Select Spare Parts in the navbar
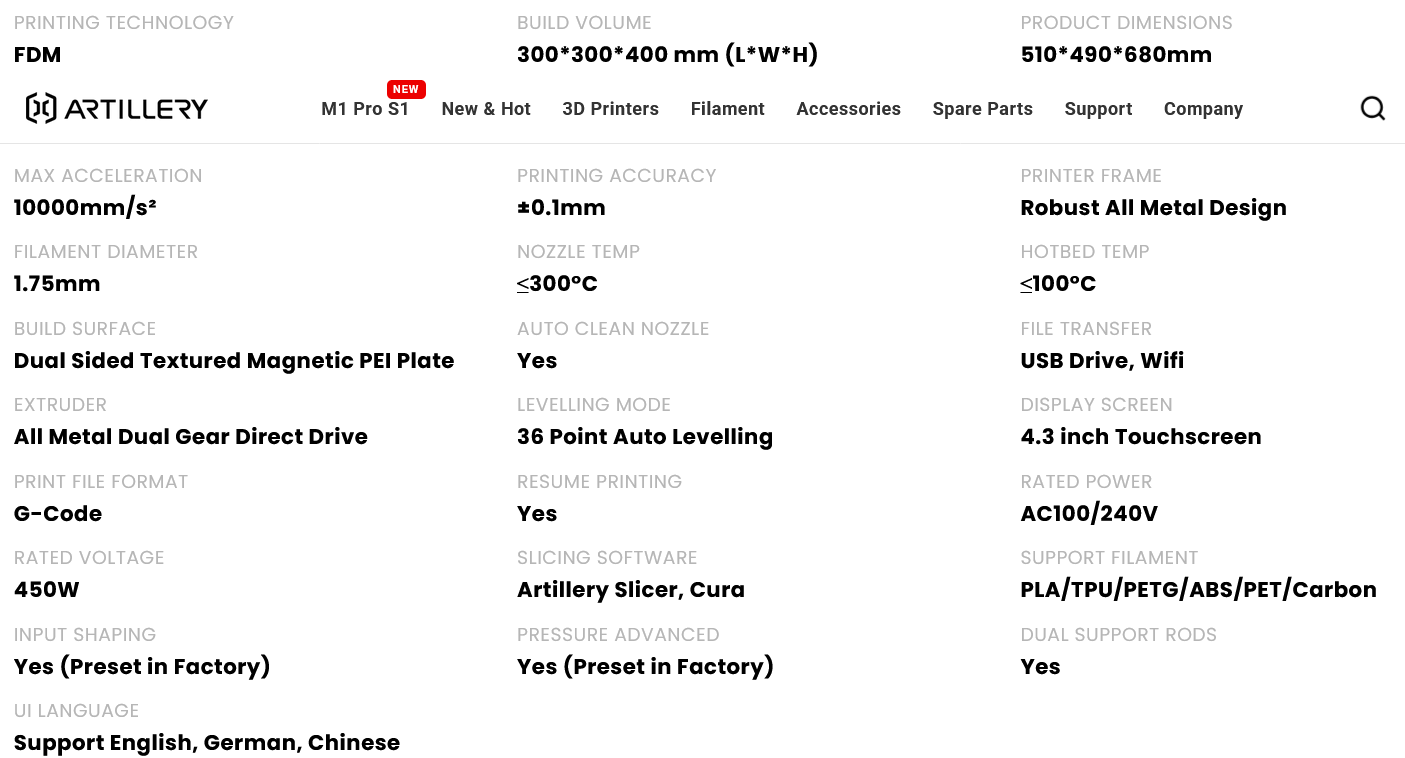 click(982, 109)
